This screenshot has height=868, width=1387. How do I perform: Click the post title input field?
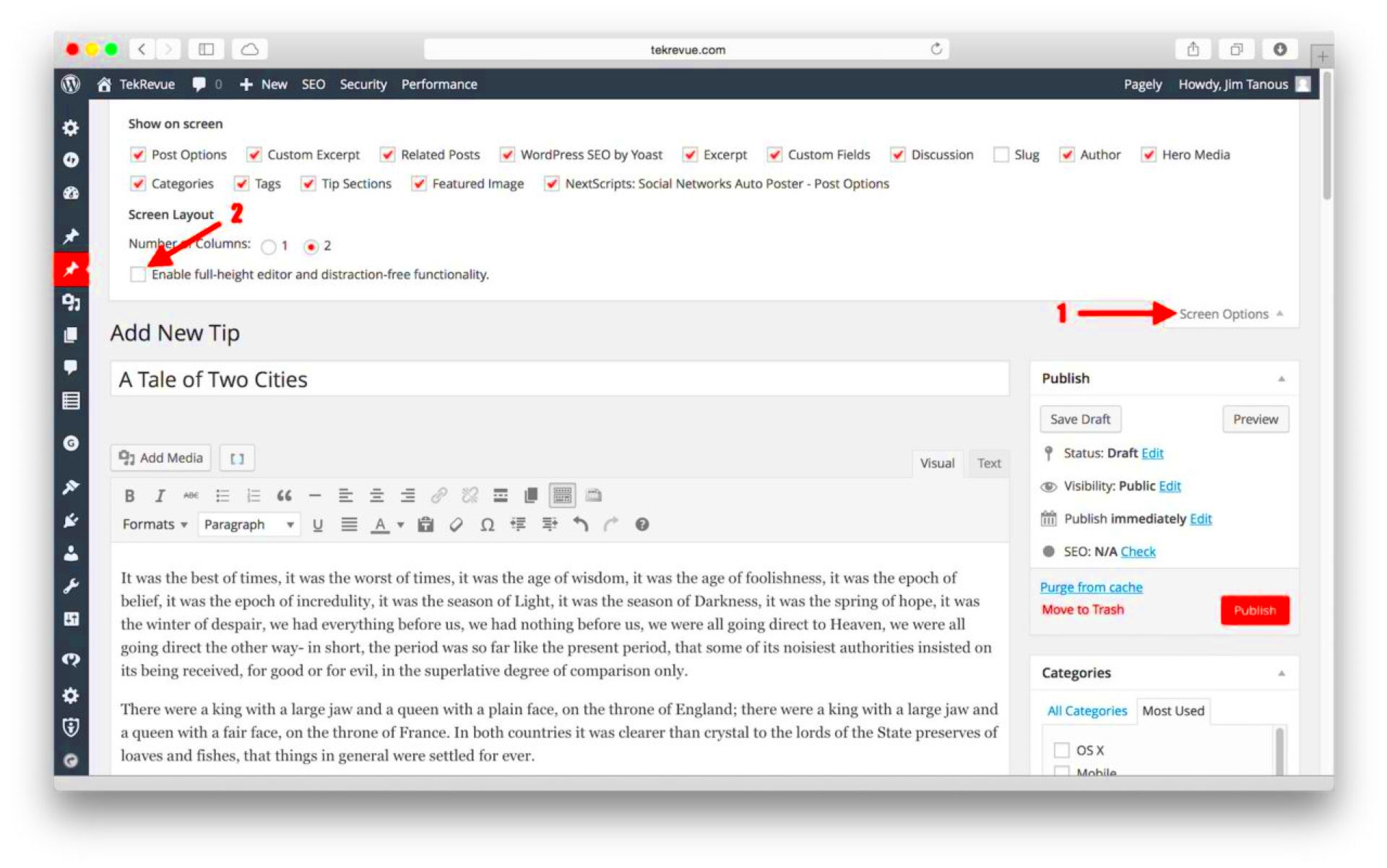click(560, 378)
